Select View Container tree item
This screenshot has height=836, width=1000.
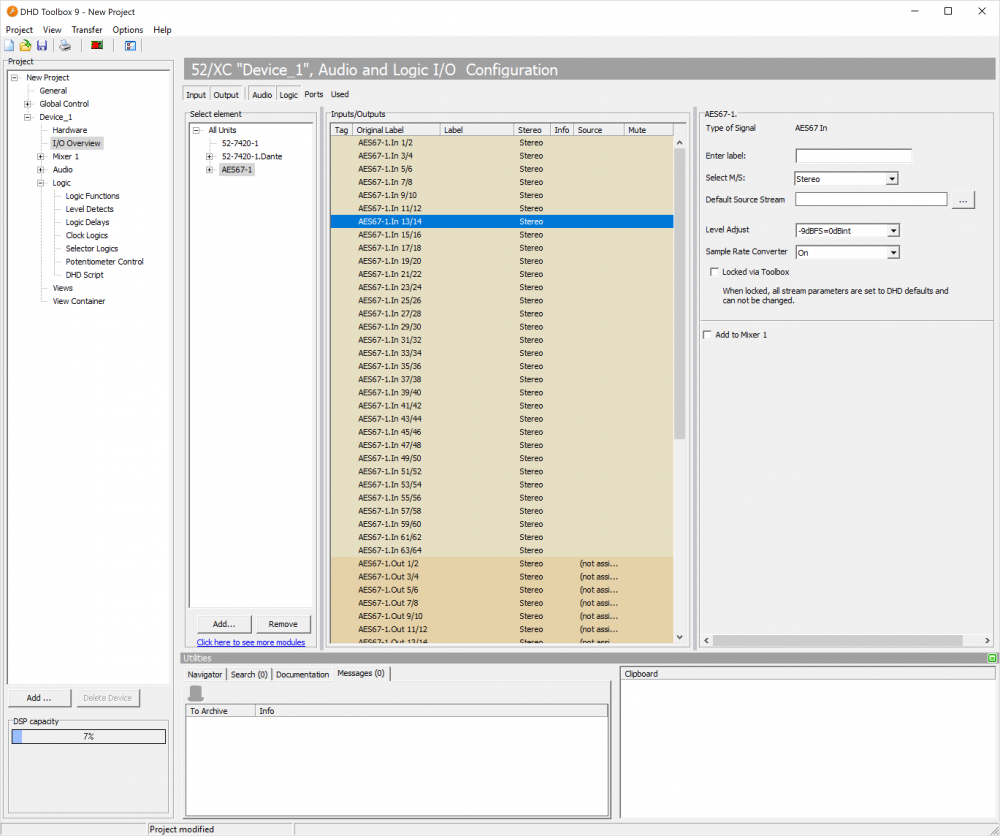[78, 302]
